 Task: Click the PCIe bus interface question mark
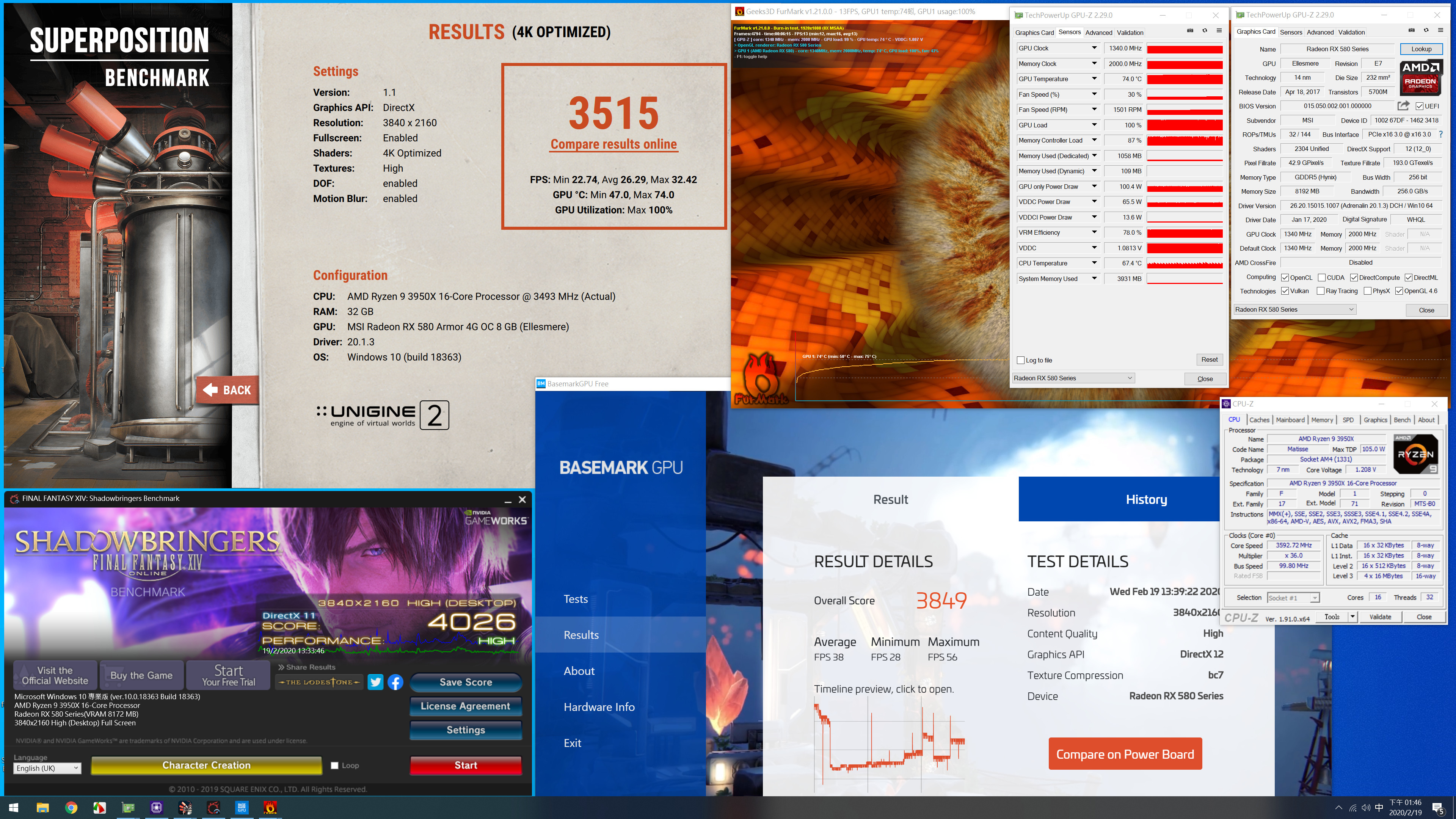[1441, 135]
